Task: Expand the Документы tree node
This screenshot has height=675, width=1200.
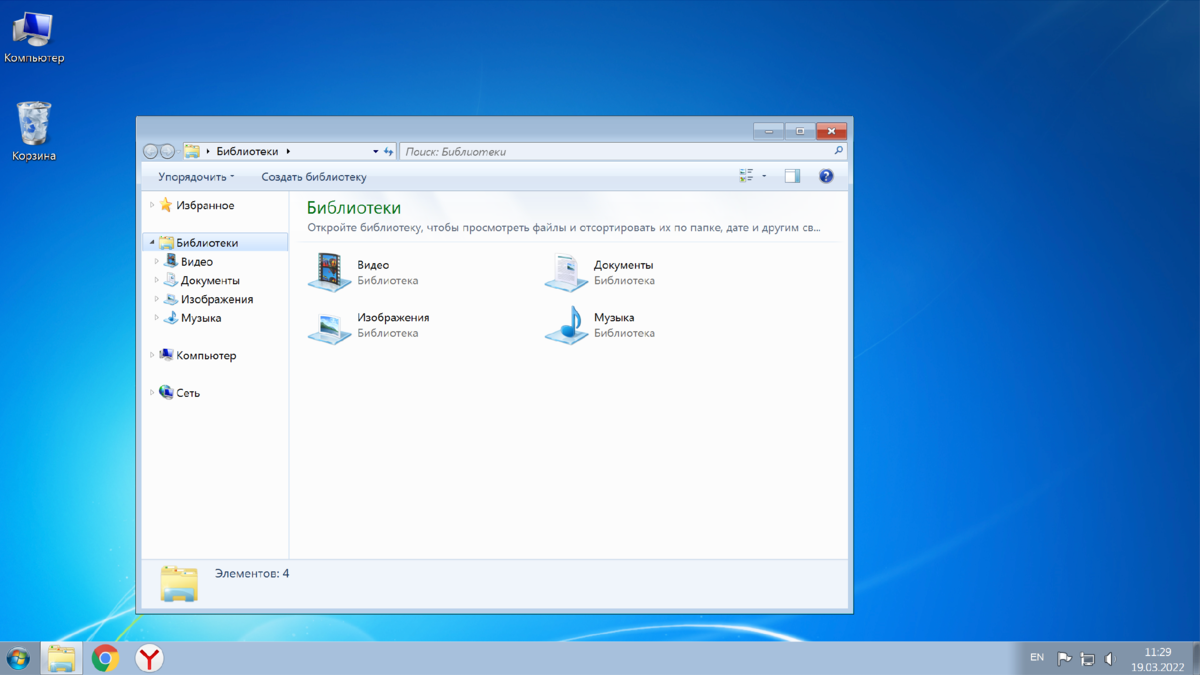Action: pos(157,281)
